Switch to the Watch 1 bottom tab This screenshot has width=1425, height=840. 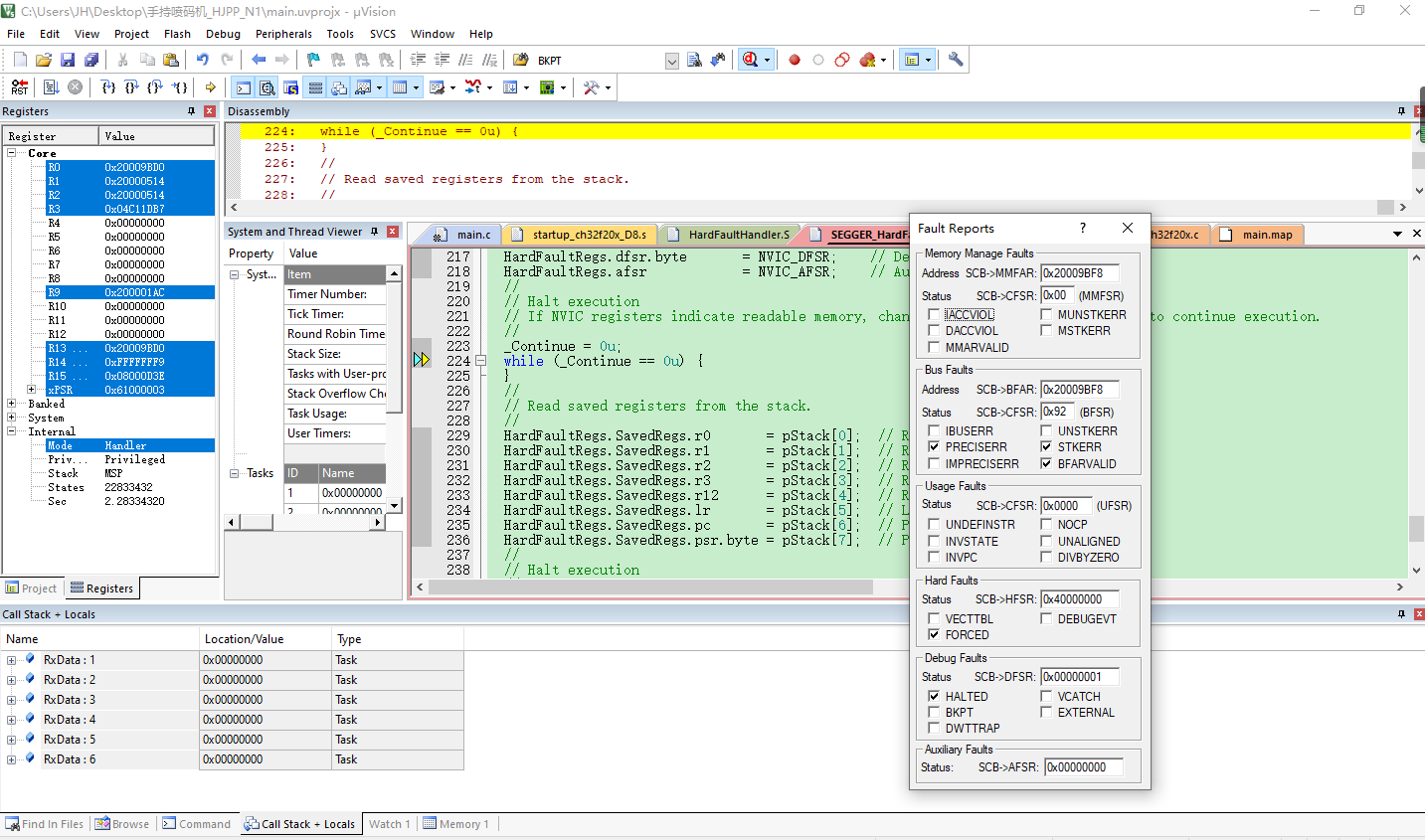point(389,824)
